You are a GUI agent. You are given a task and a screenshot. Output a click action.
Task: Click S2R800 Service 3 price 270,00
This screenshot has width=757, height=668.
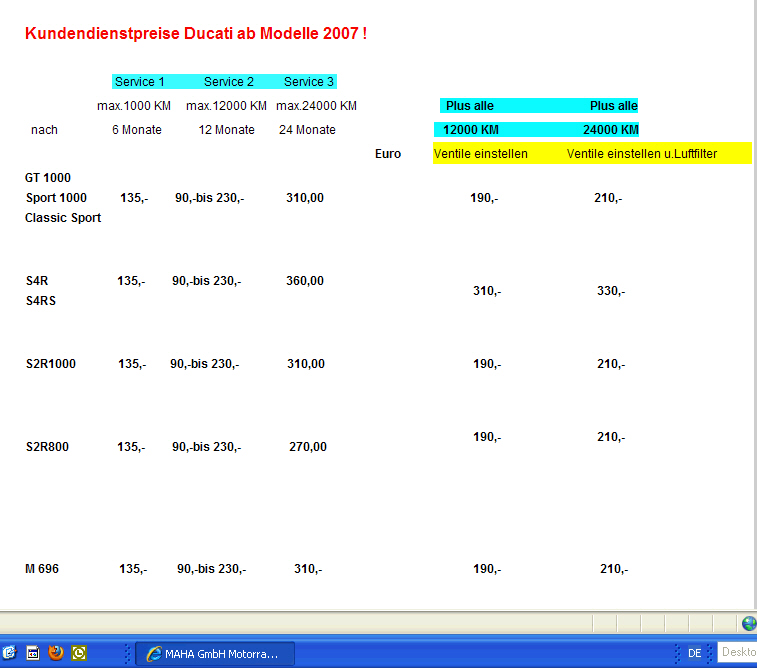(308, 447)
